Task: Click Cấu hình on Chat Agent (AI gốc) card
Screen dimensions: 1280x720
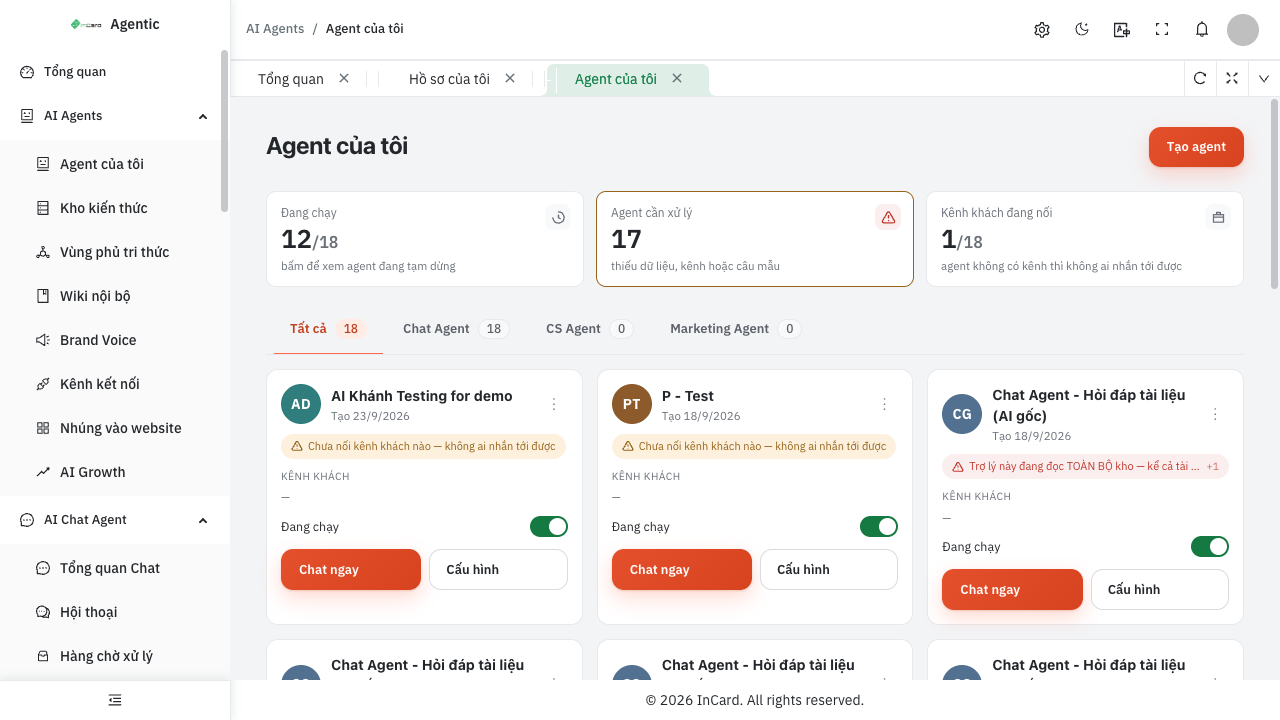Action: coord(1160,589)
